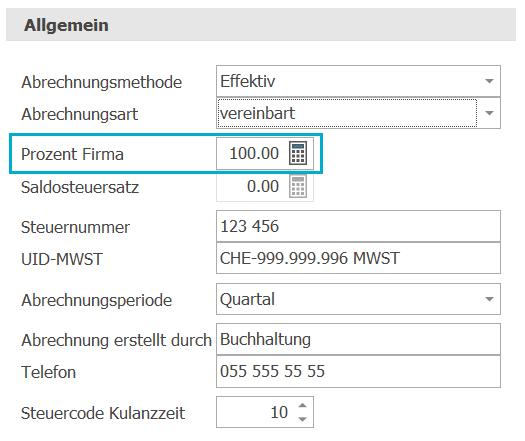This screenshot has width=525, height=441.
Task: Click the Abrechnungsmethode label
Action: tap(101, 82)
